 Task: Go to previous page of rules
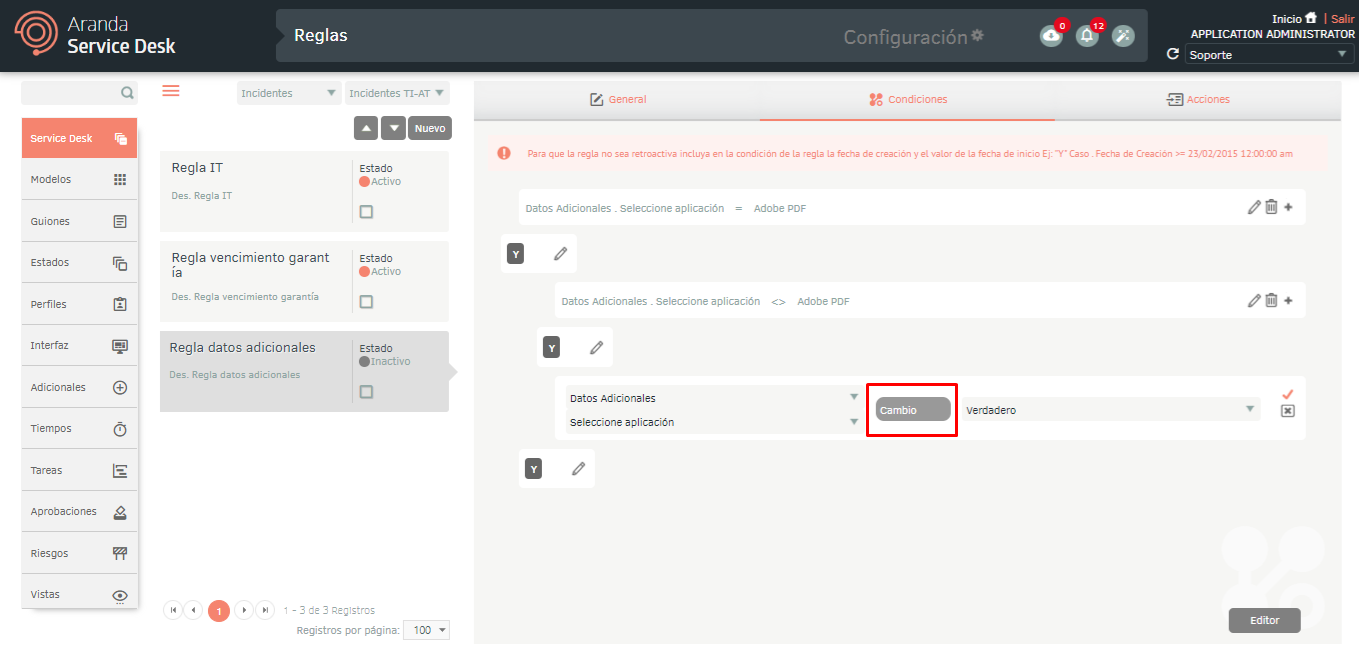click(194, 609)
